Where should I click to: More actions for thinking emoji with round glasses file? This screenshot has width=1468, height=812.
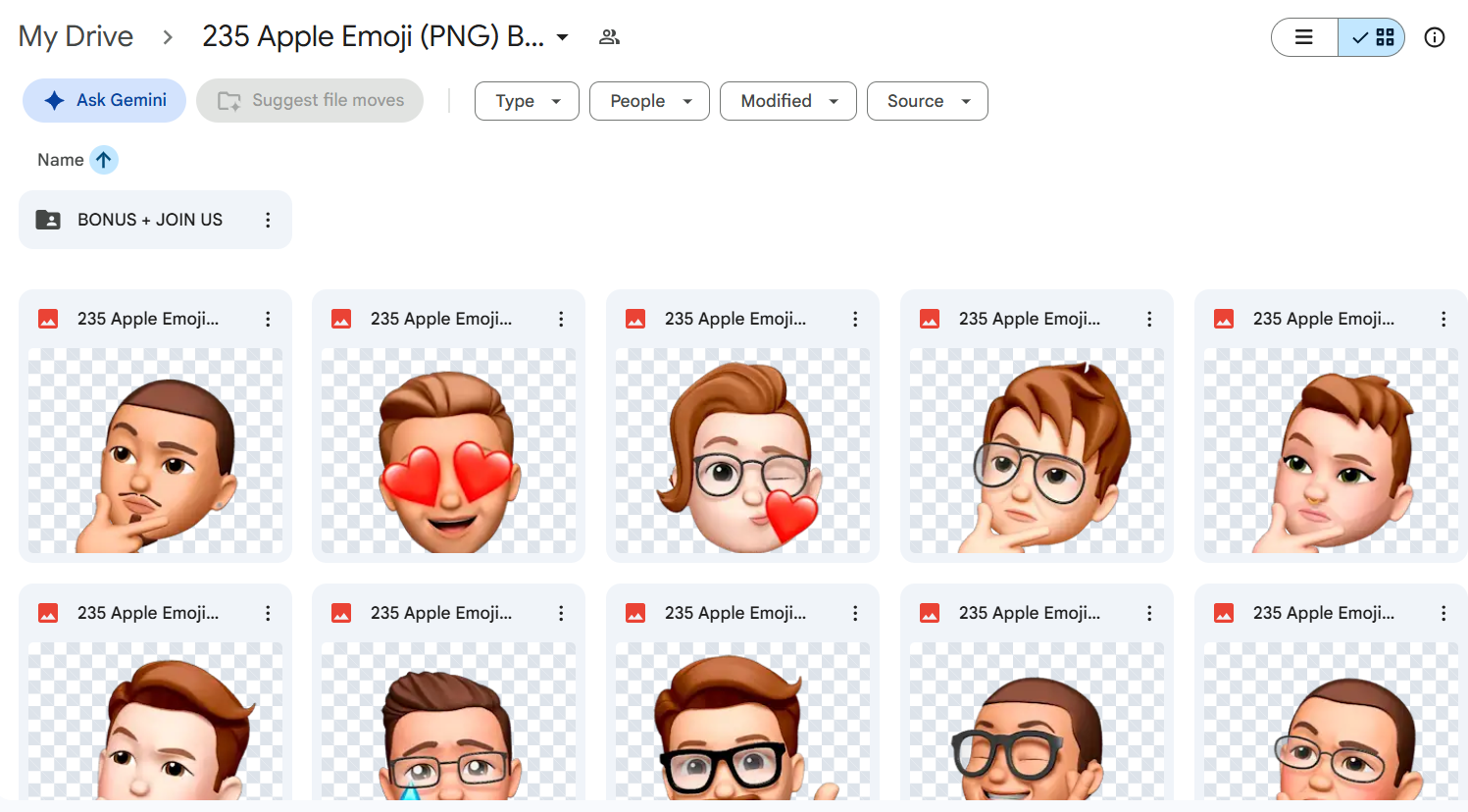click(1149, 319)
